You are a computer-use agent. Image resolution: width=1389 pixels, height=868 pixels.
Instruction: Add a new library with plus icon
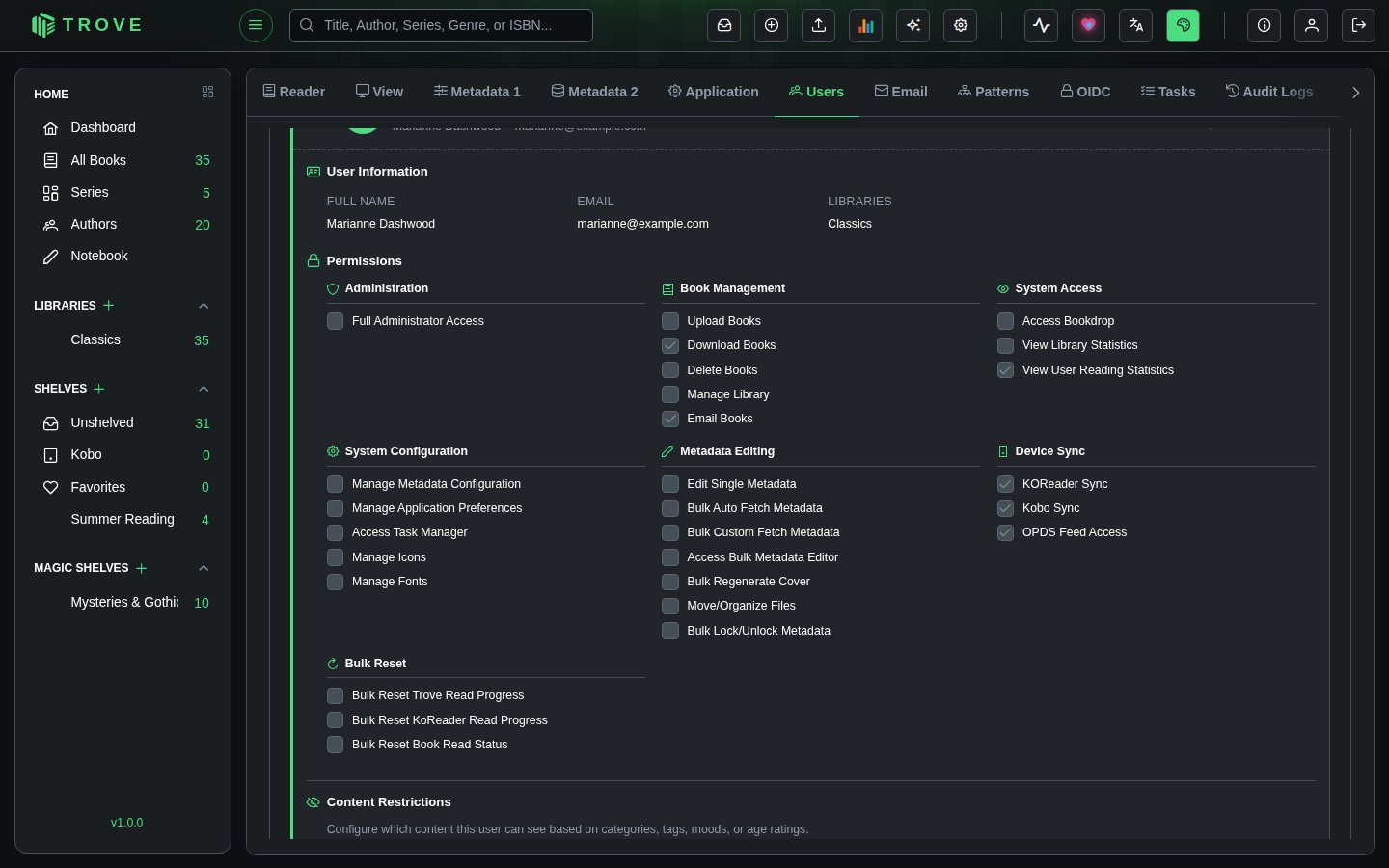tap(109, 305)
